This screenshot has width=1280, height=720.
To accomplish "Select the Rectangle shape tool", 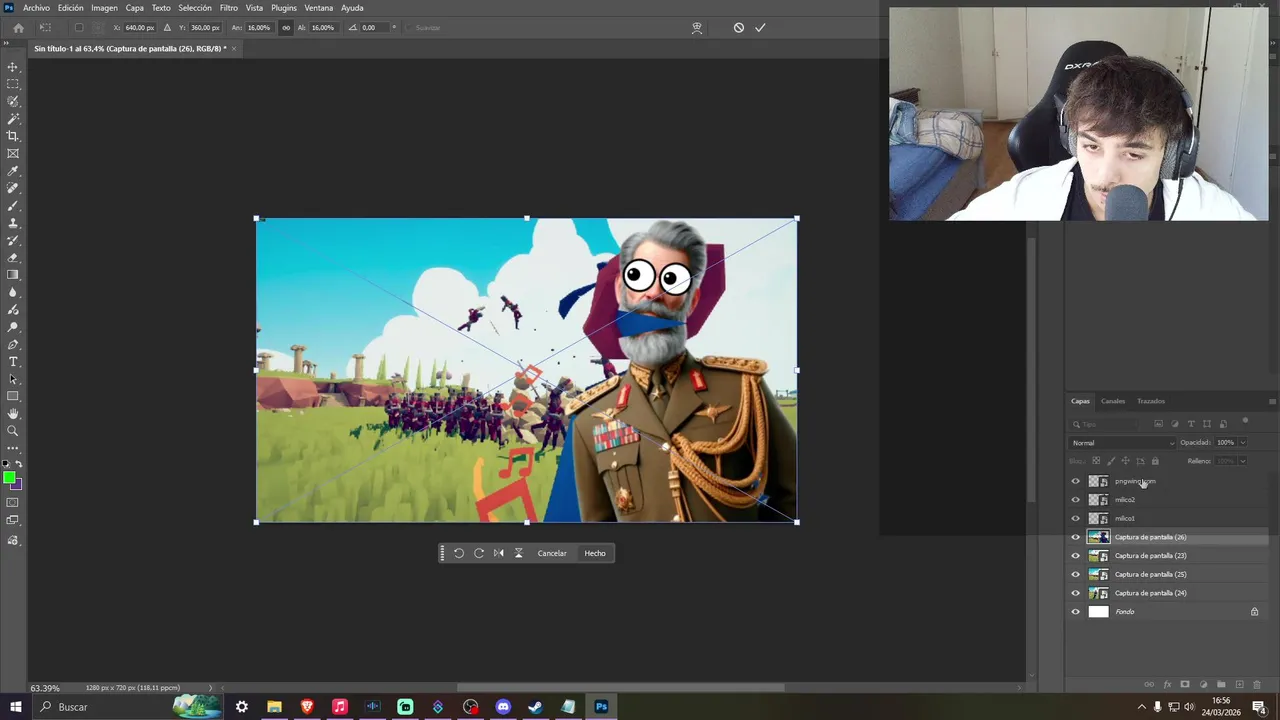I will point(13,396).
